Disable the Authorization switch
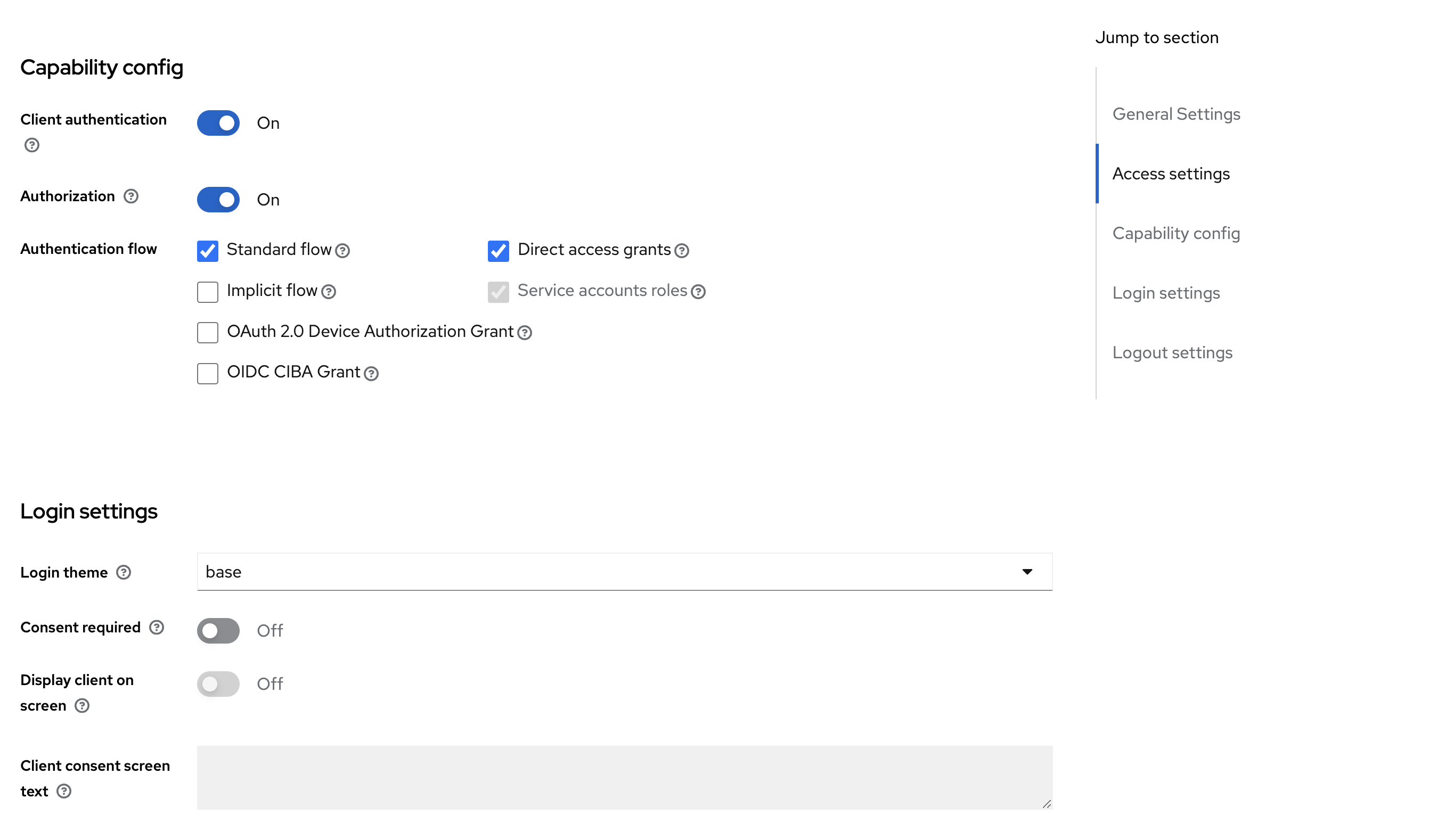1437x840 pixels. pyautogui.click(x=218, y=200)
